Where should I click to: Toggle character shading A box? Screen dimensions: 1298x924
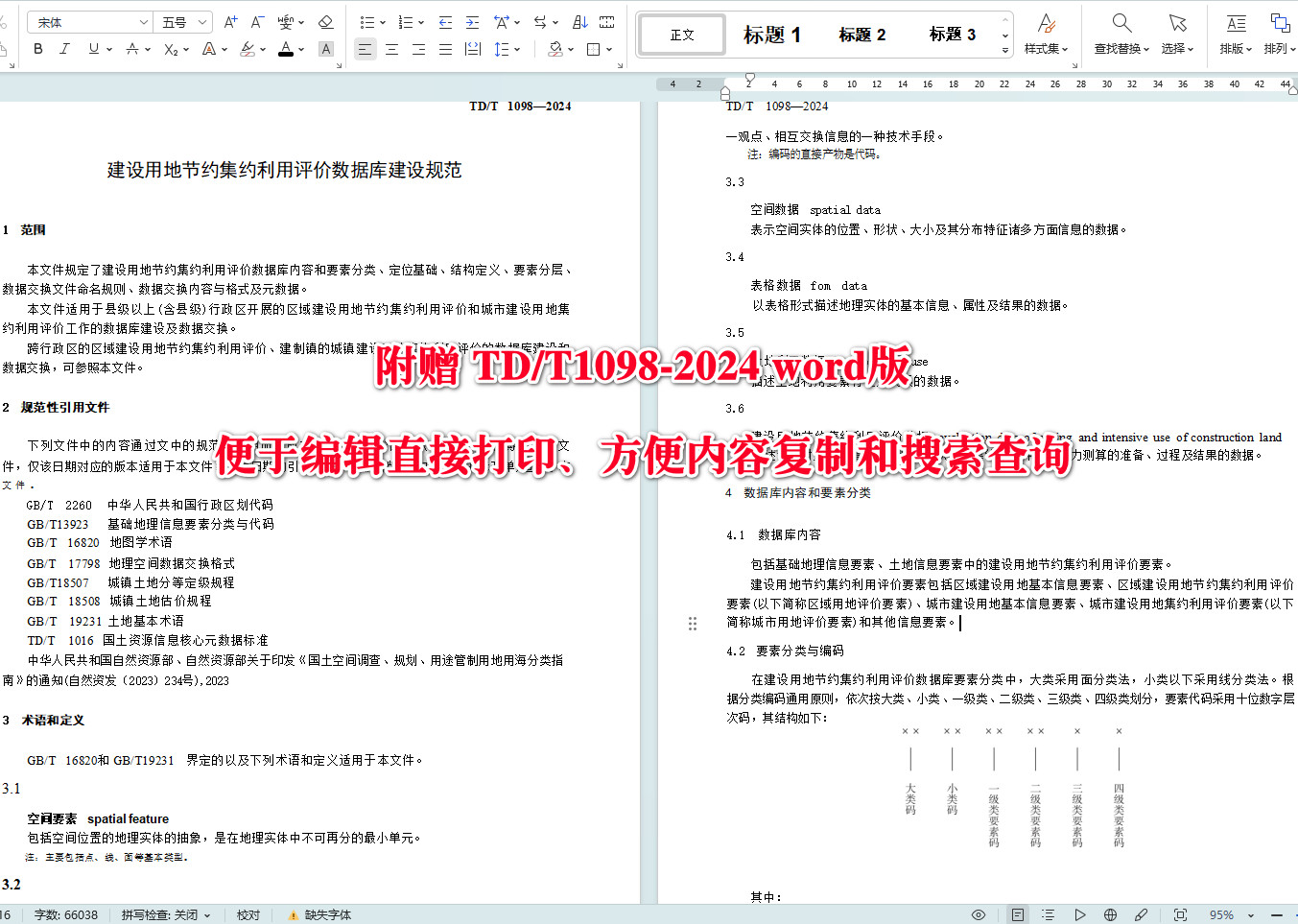(326, 49)
